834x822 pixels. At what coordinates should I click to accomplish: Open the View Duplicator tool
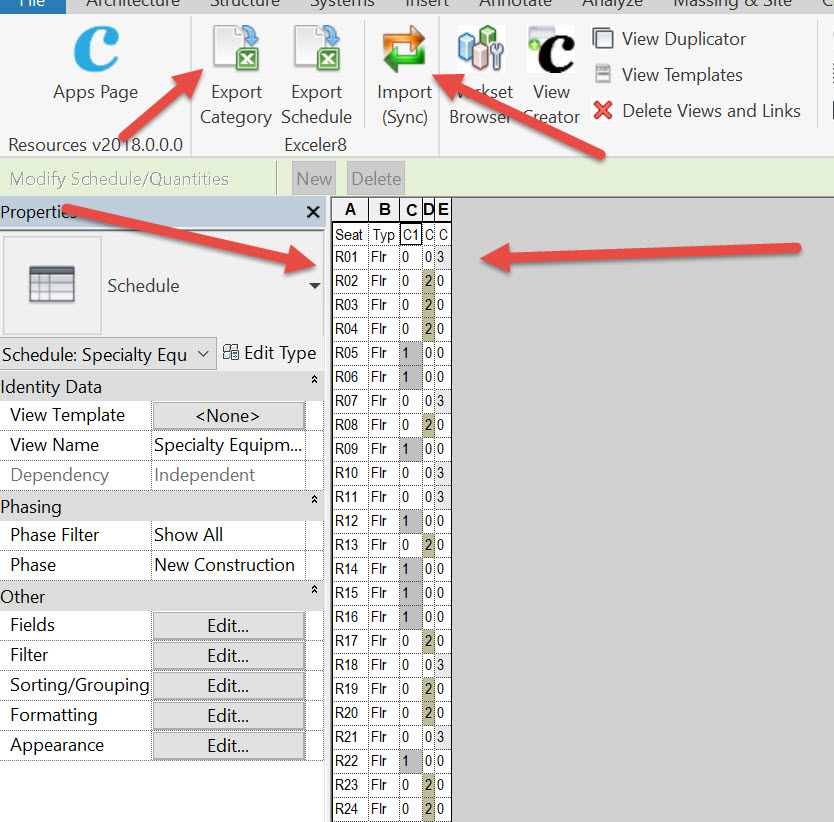(671, 39)
